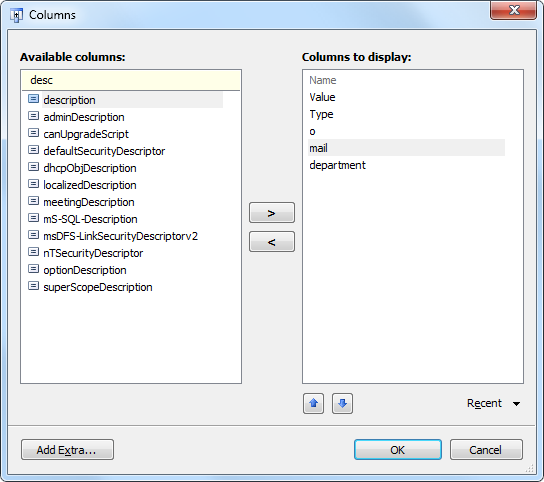Click the attribute icon beside dhcpObjDescription
Screen dimensions: 544x482
(x=33, y=167)
